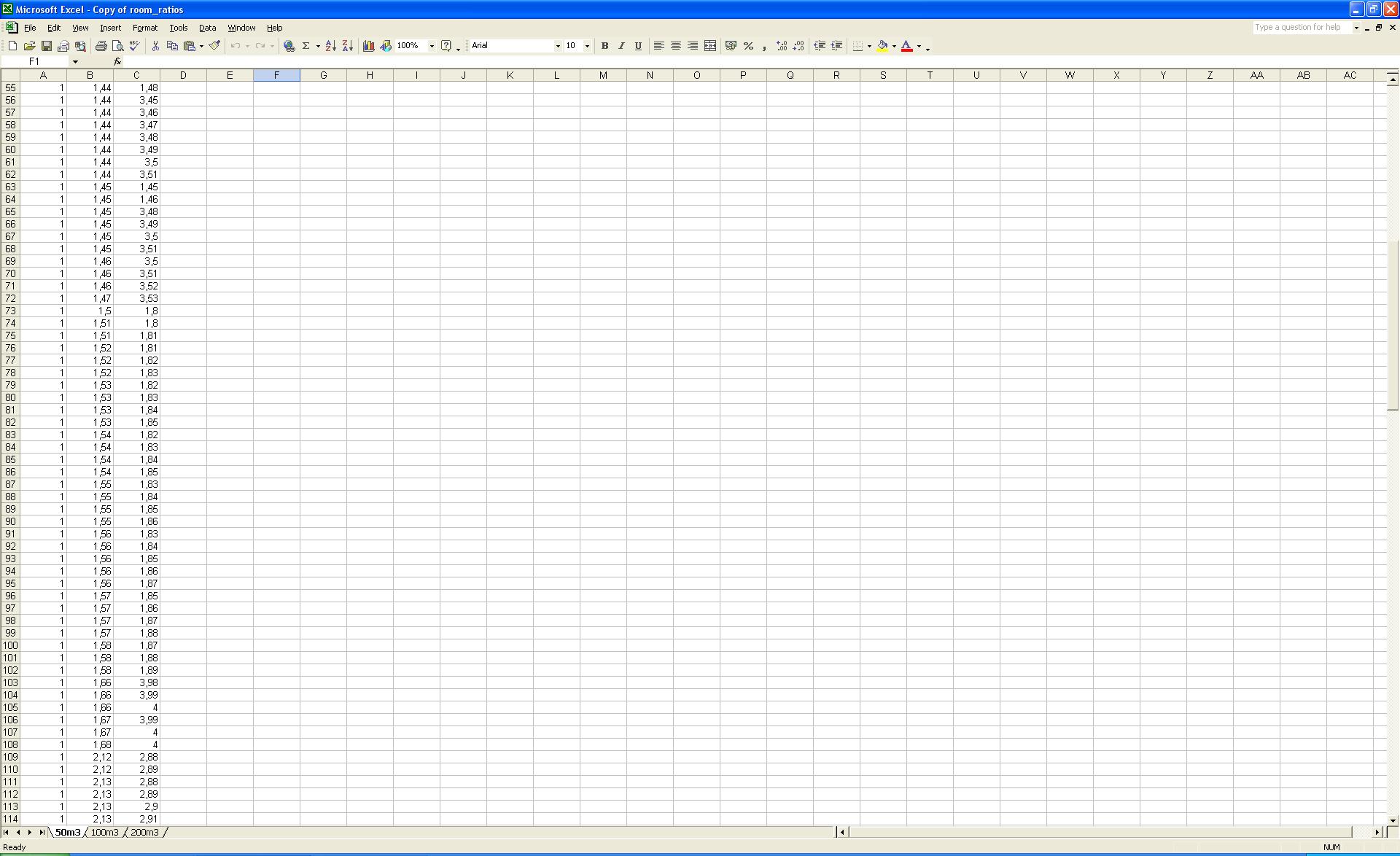
Task: Open the Format menu
Action: 144,28
